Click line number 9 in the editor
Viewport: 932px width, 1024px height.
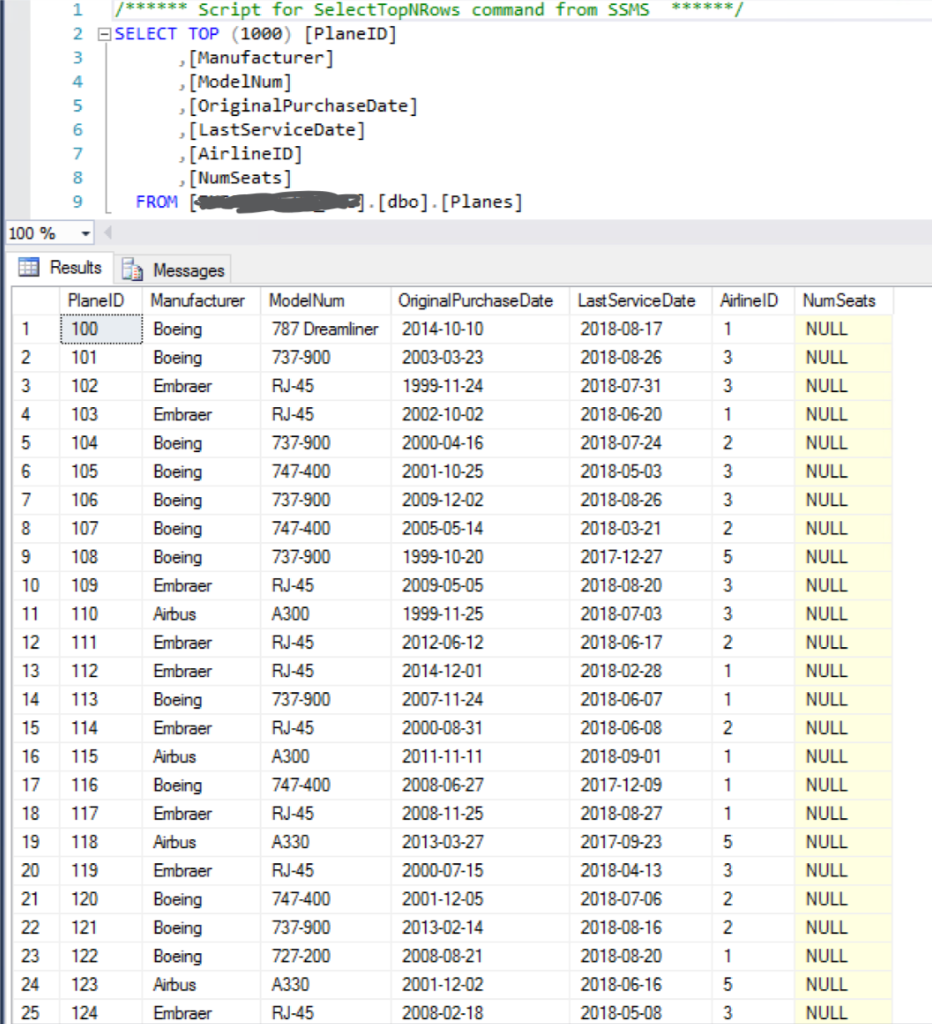[x=80, y=202]
